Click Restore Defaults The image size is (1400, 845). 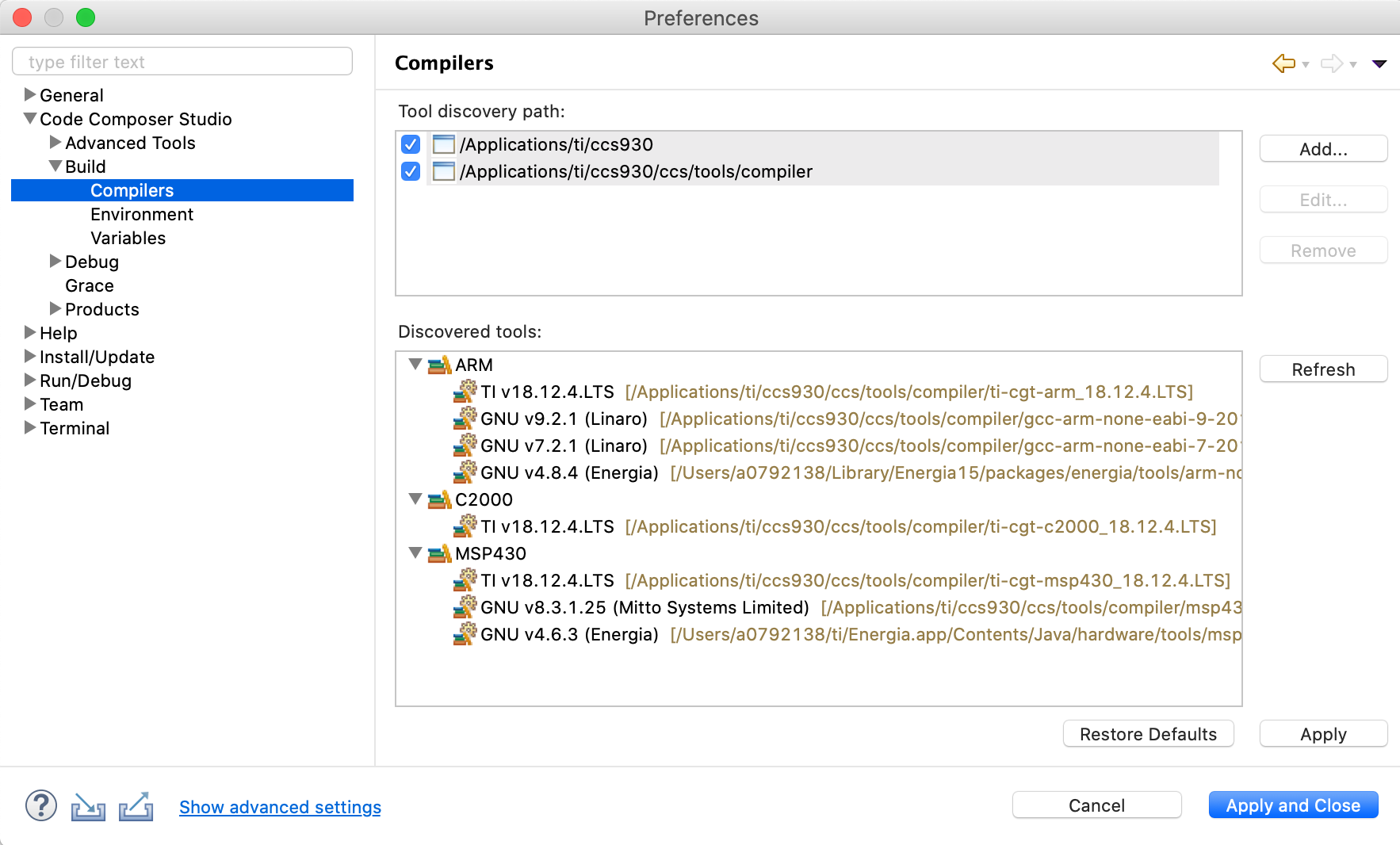1148,734
